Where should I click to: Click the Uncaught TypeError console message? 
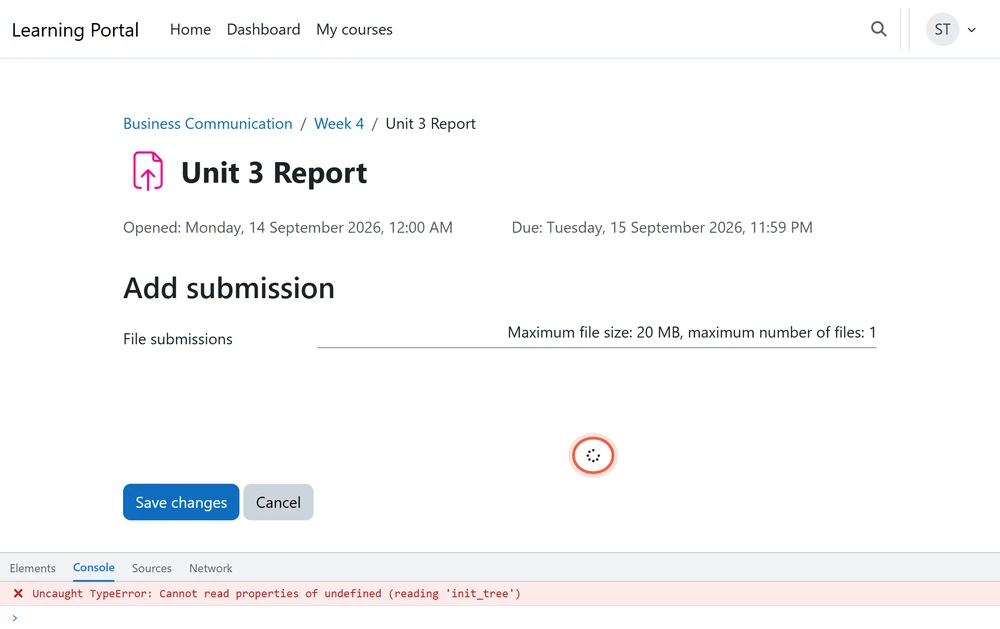tap(276, 593)
